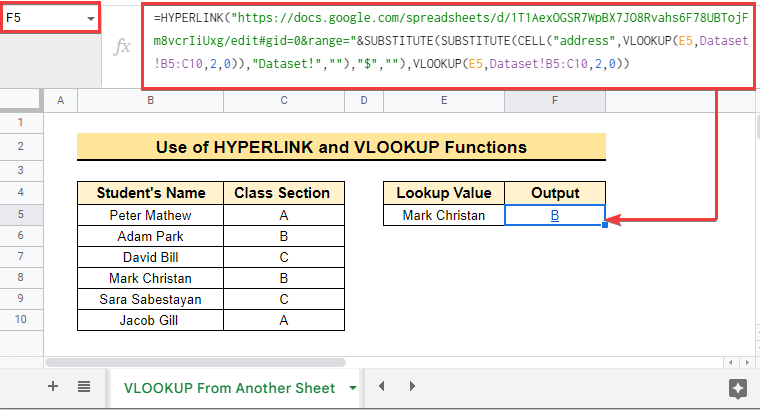Click the Name box showing F5
Viewport: 760px width, 410px height.
(x=50, y=18)
